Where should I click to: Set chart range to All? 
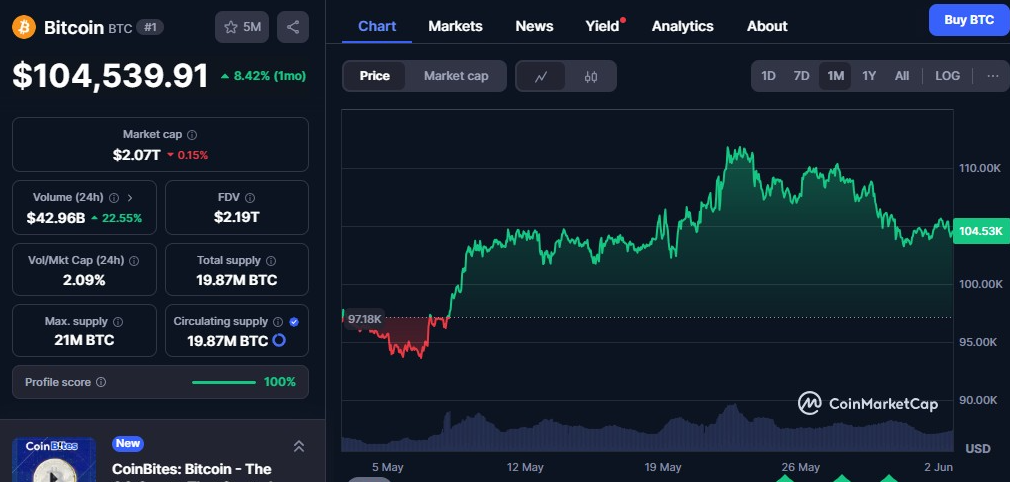coord(902,76)
